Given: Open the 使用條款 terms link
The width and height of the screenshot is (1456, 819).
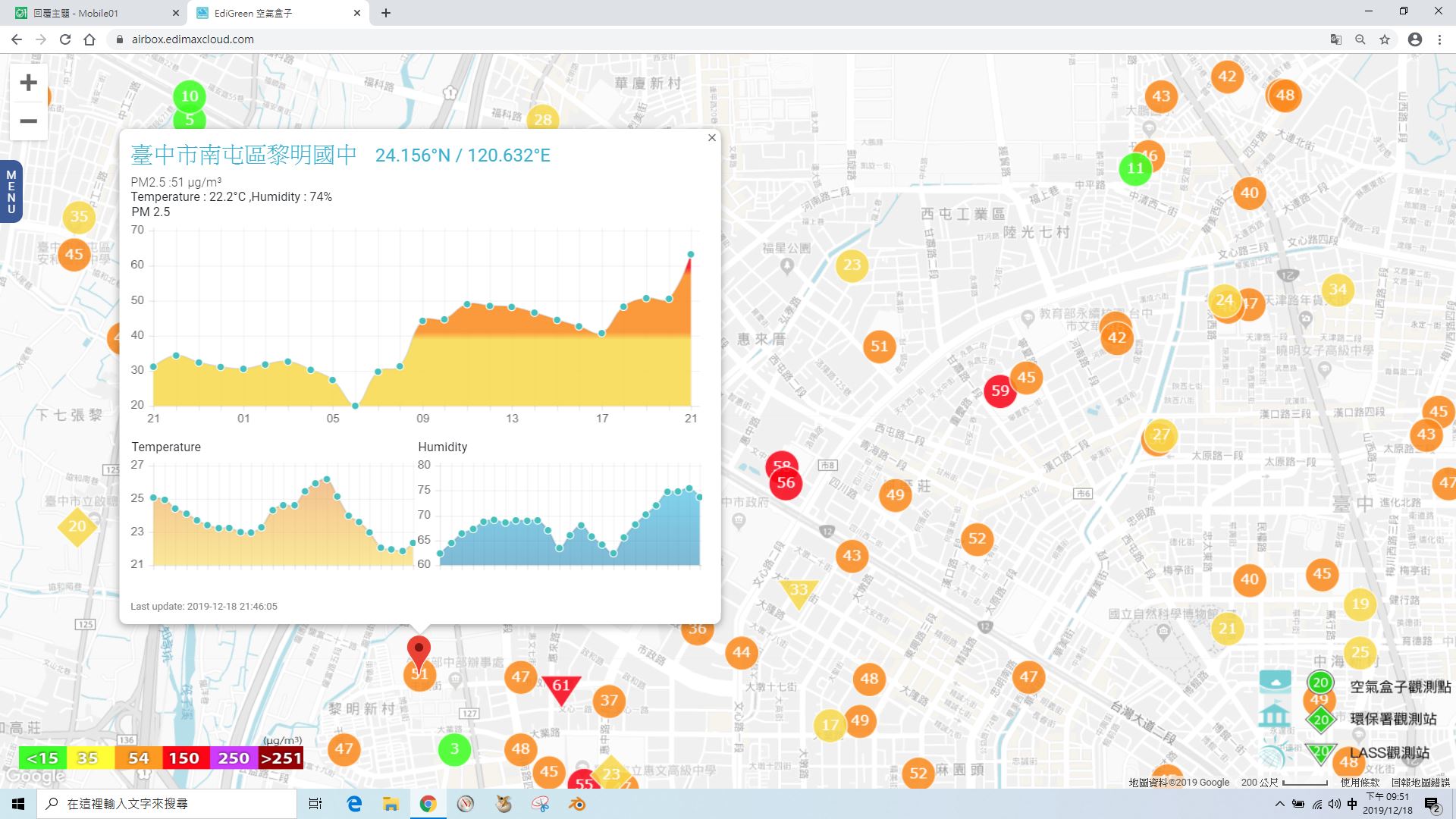Looking at the screenshot, I should (x=1360, y=783).
